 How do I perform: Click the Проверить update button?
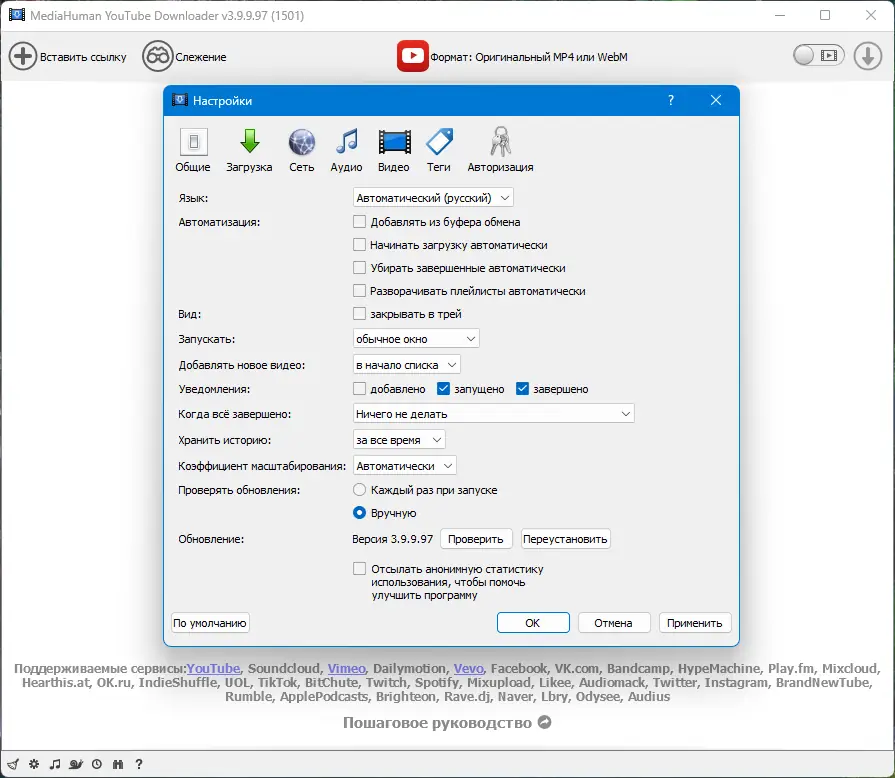click(475, 539)
